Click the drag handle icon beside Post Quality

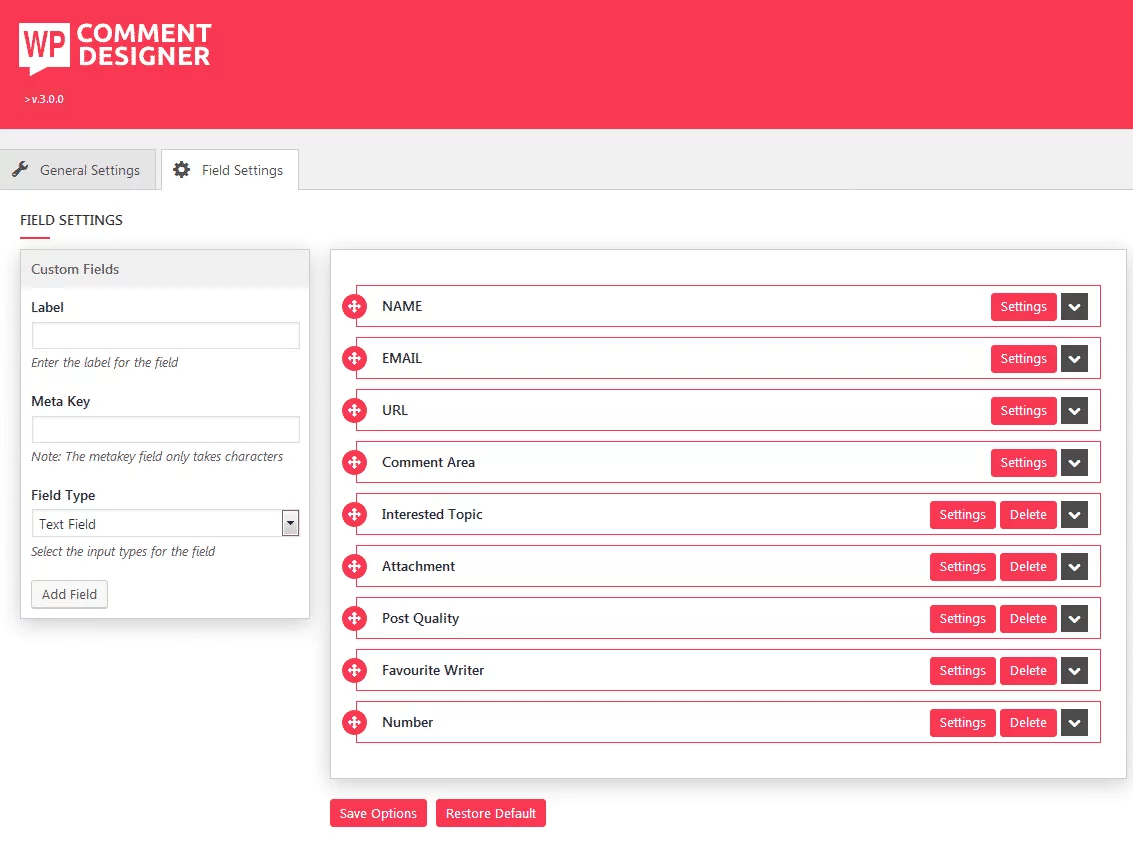(355, 618)
